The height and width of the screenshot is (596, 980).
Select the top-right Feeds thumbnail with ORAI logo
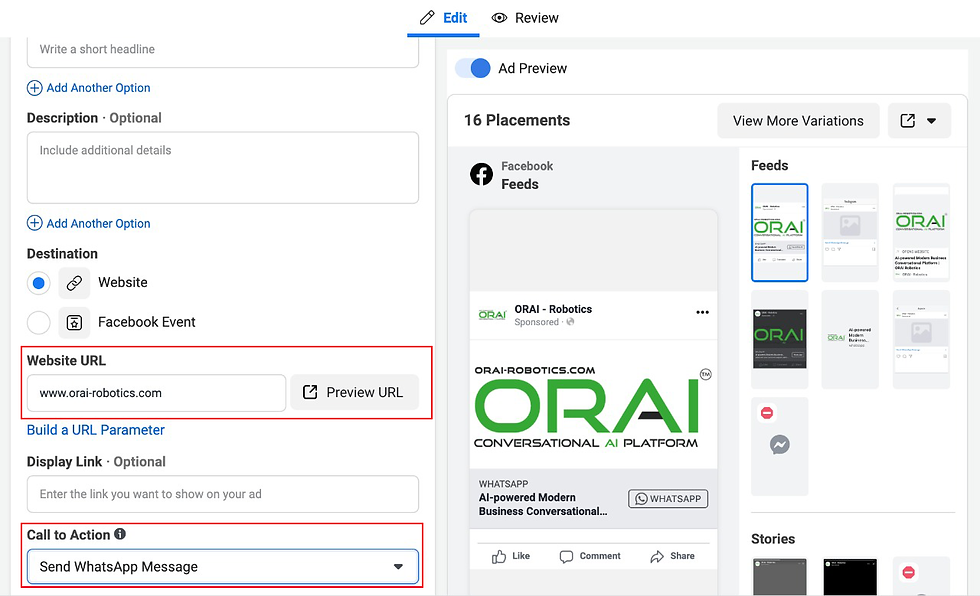point(921,232)
